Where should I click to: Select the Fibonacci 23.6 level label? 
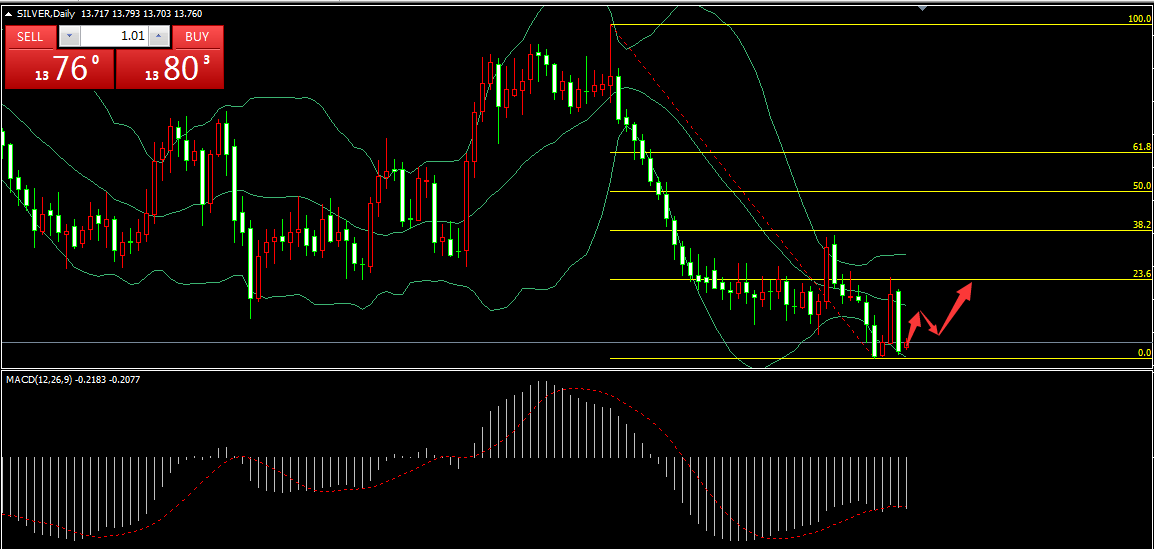click(1141, 274)
